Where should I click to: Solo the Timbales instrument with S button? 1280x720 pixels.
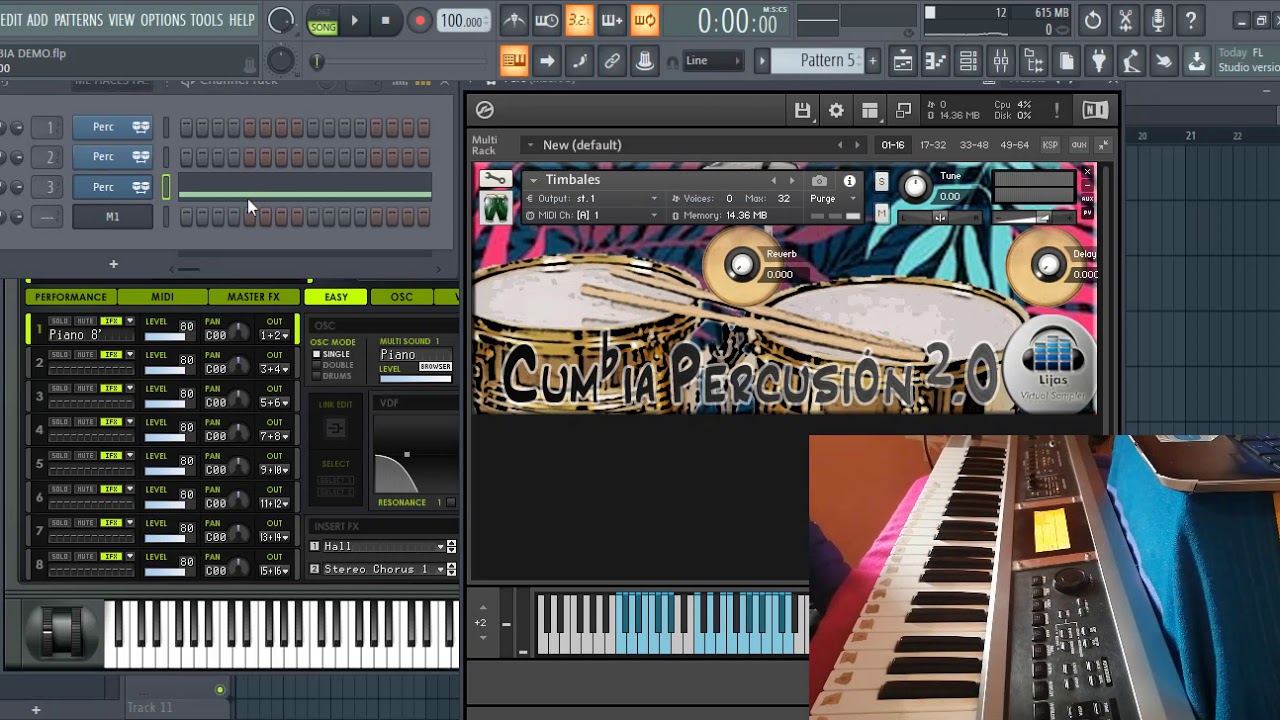coord(881,181)
